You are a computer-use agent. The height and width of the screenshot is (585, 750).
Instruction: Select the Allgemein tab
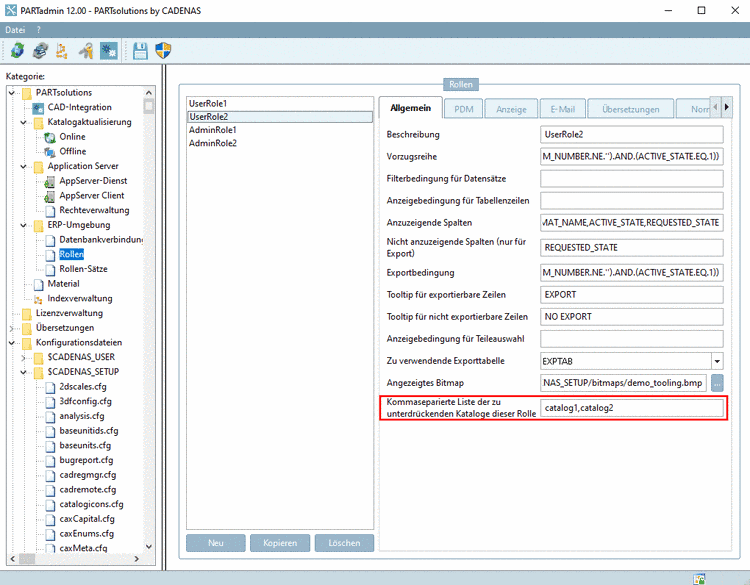coord(410,108)
